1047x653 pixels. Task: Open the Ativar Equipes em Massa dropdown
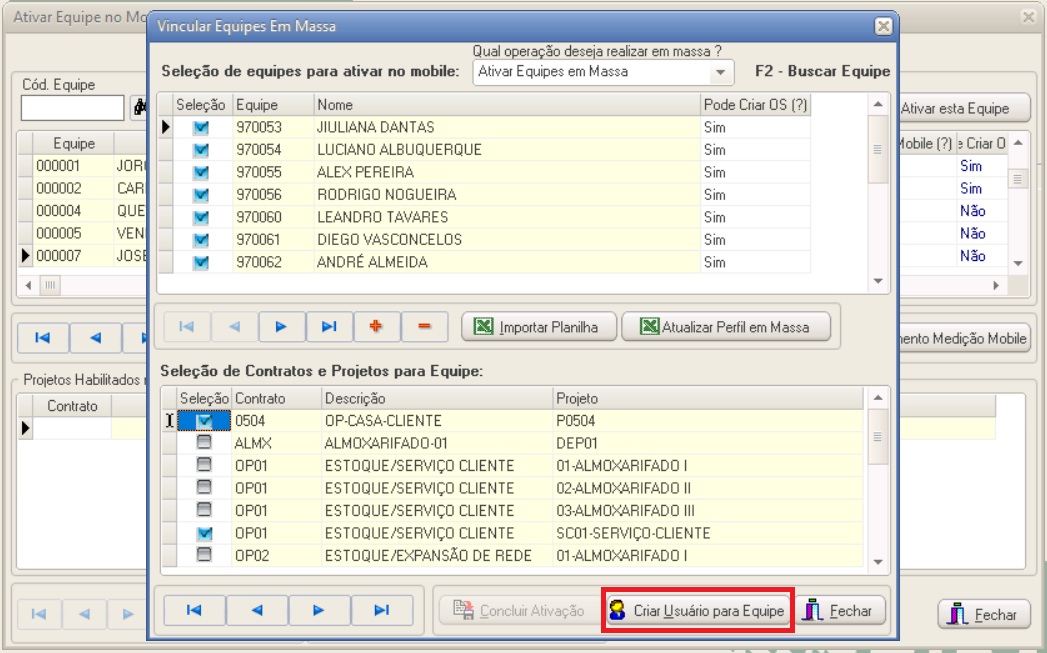tap(720, 72)
